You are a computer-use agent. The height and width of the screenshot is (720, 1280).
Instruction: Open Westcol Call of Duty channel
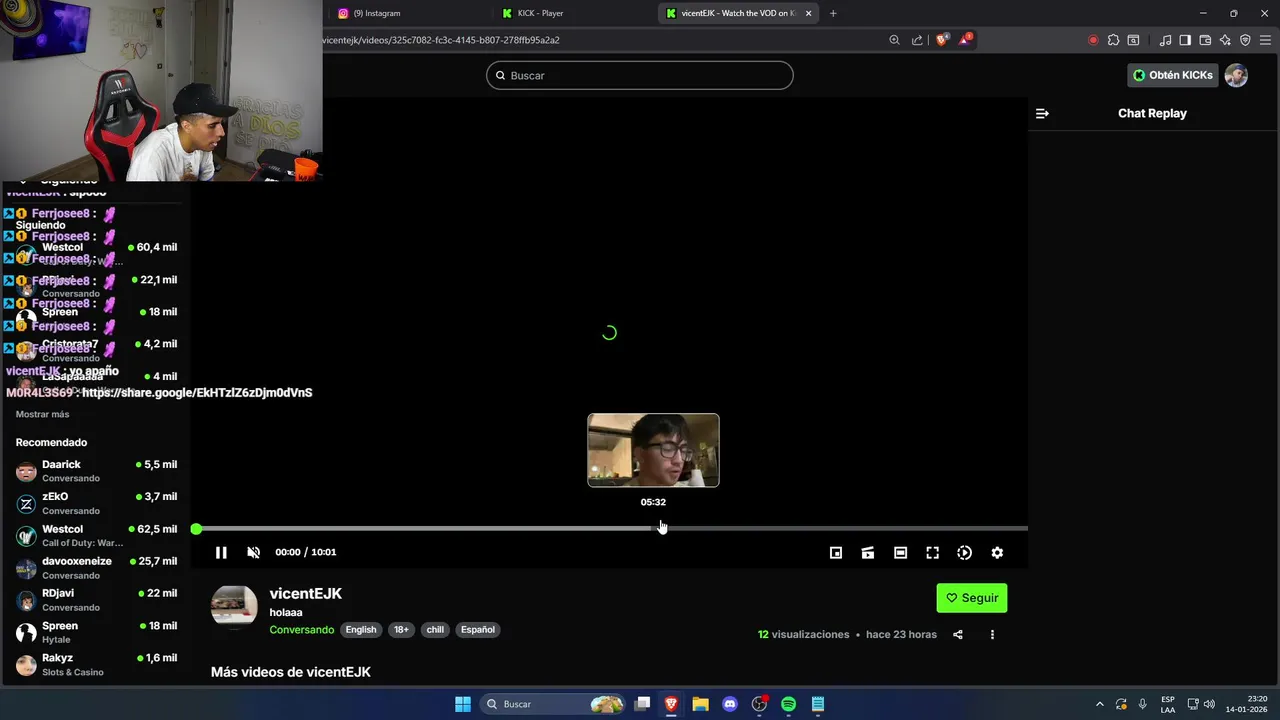pos(95,535)
